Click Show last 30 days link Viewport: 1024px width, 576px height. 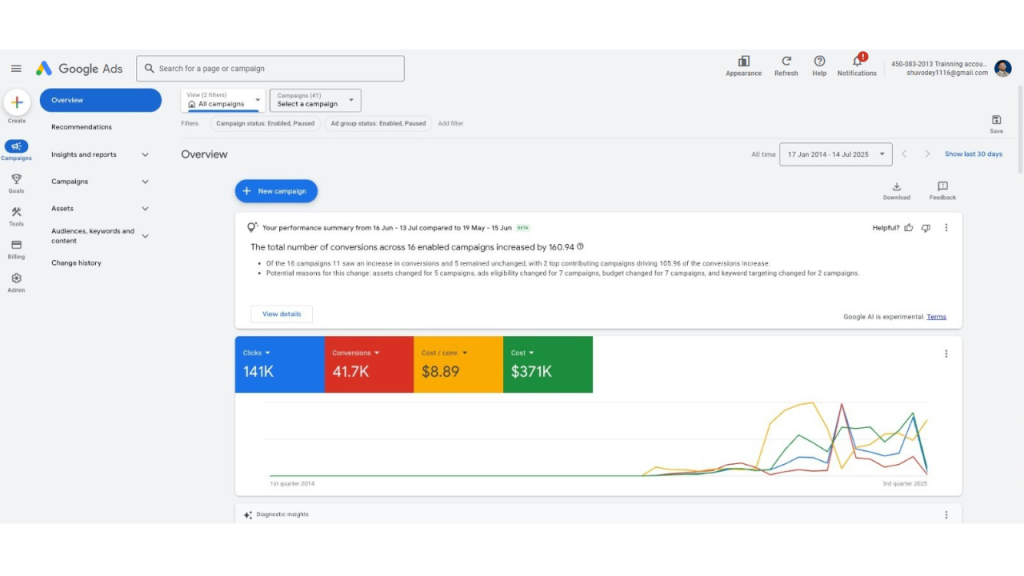point(973,154)
